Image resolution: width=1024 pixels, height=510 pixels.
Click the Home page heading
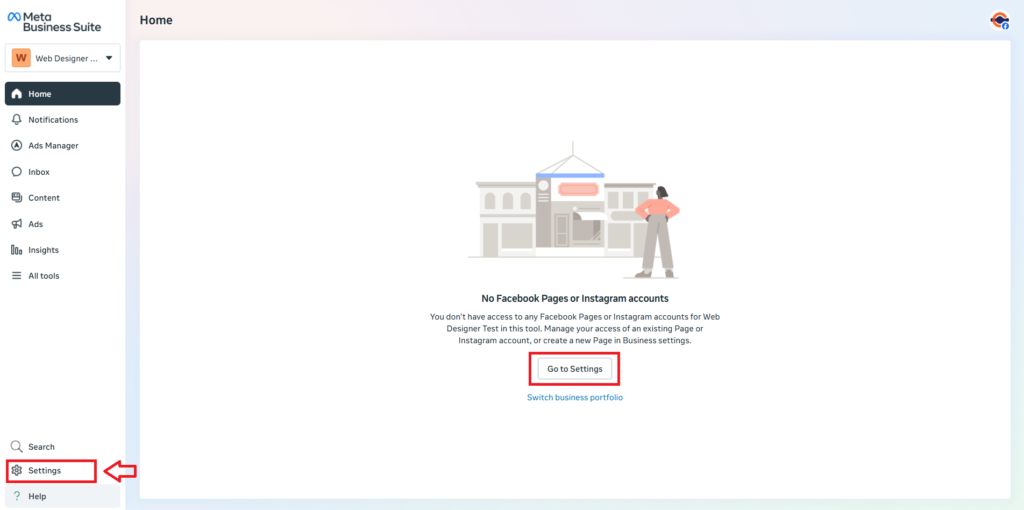coord(156,20)
